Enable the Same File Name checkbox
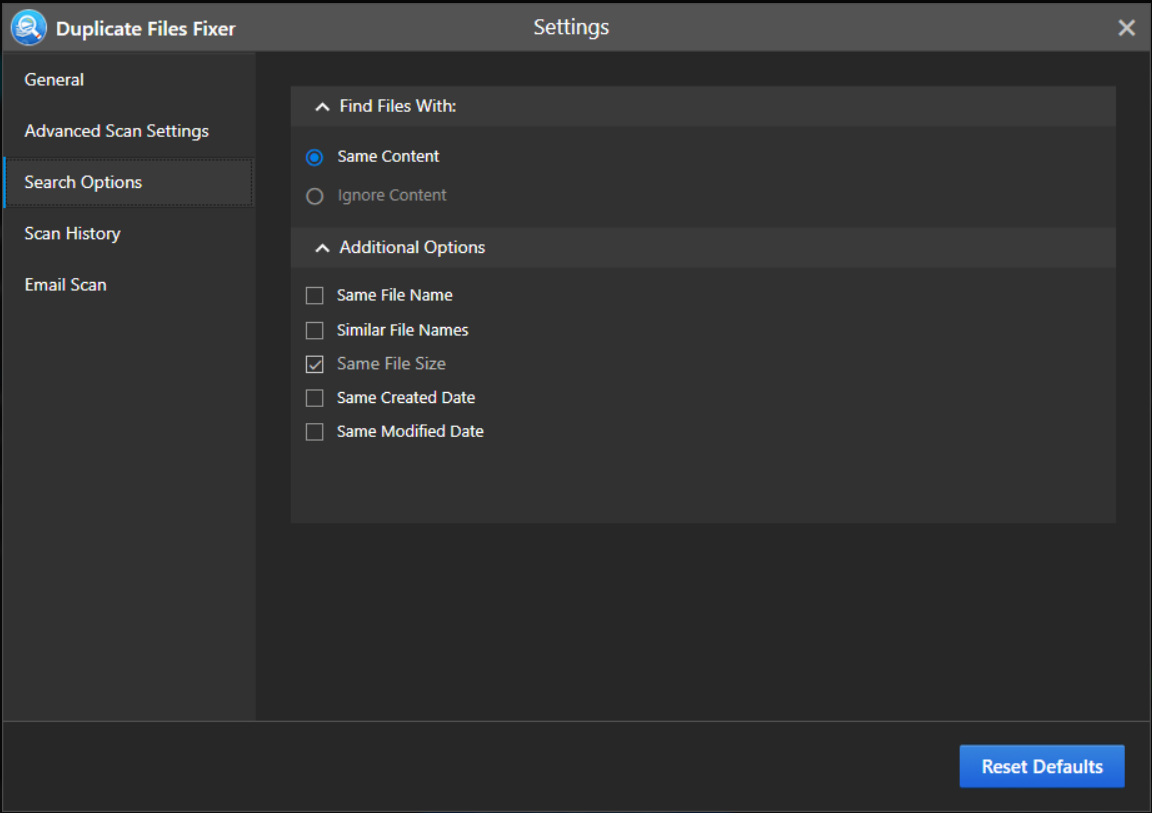 coord(315,296)
